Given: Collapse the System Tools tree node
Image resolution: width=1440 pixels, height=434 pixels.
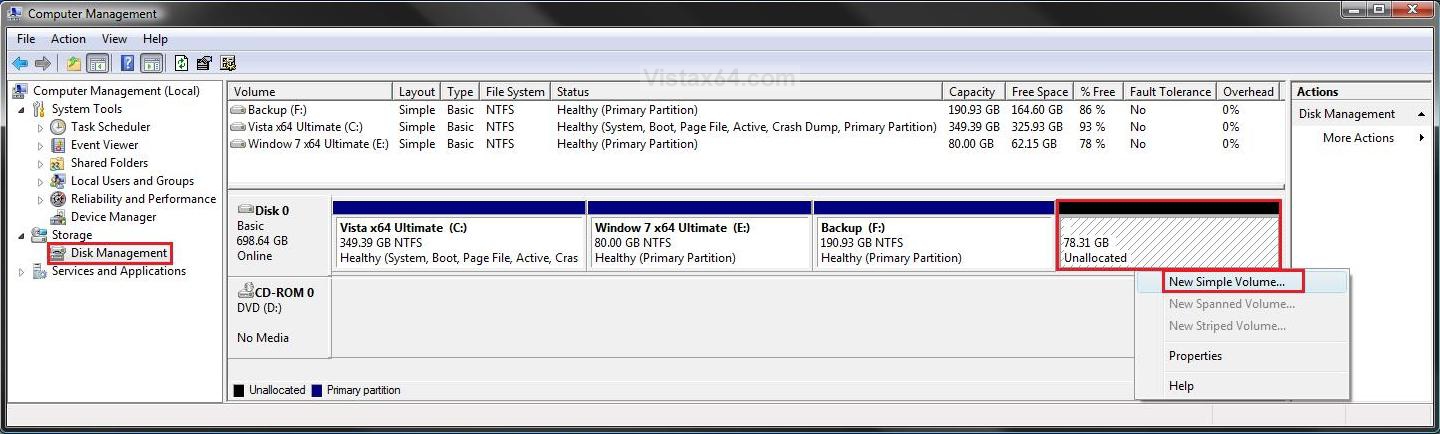Looking at the screenshot, I should click(22, 109).
